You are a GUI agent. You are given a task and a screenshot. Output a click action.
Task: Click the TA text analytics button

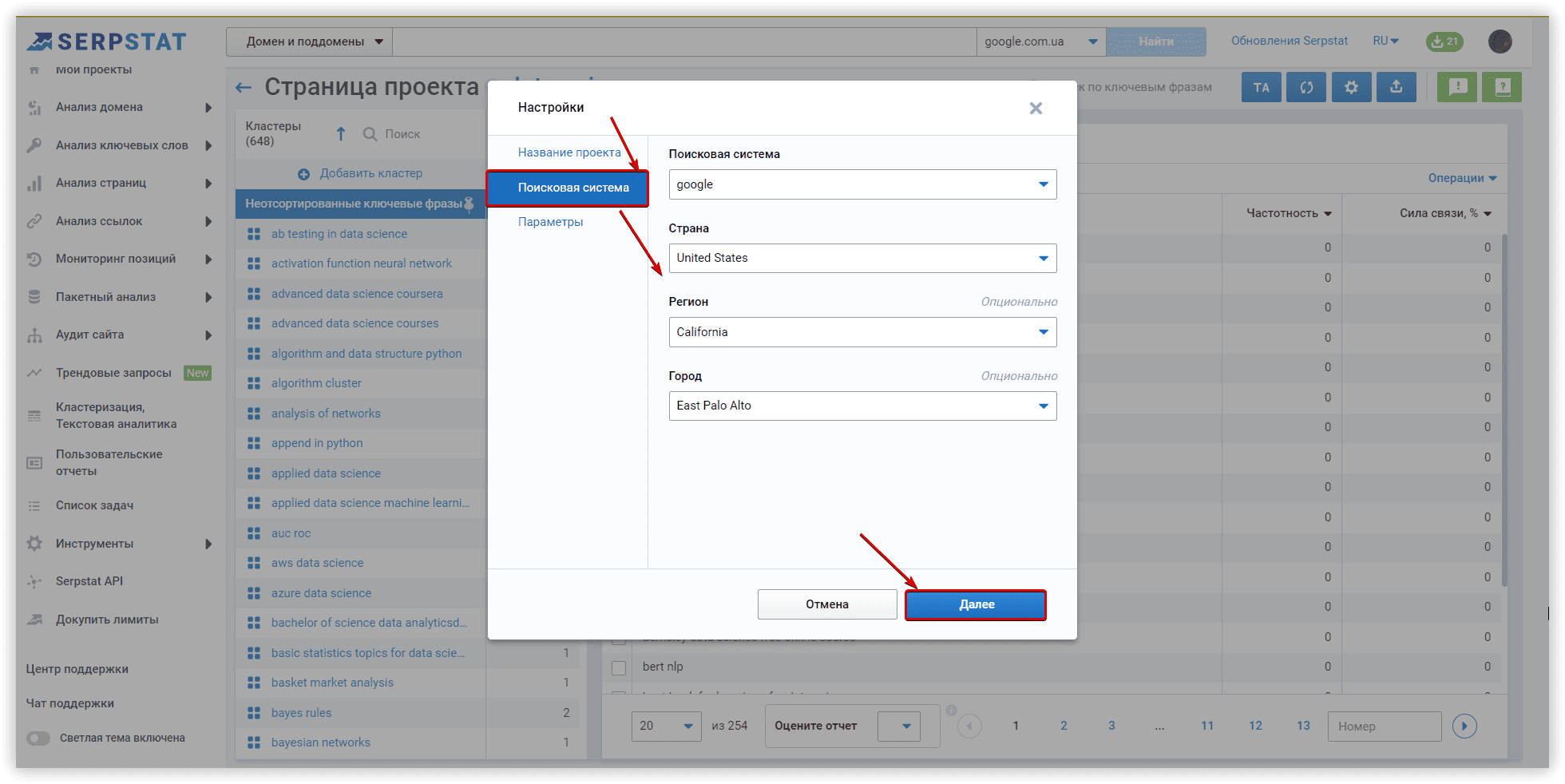point(1262,87)
